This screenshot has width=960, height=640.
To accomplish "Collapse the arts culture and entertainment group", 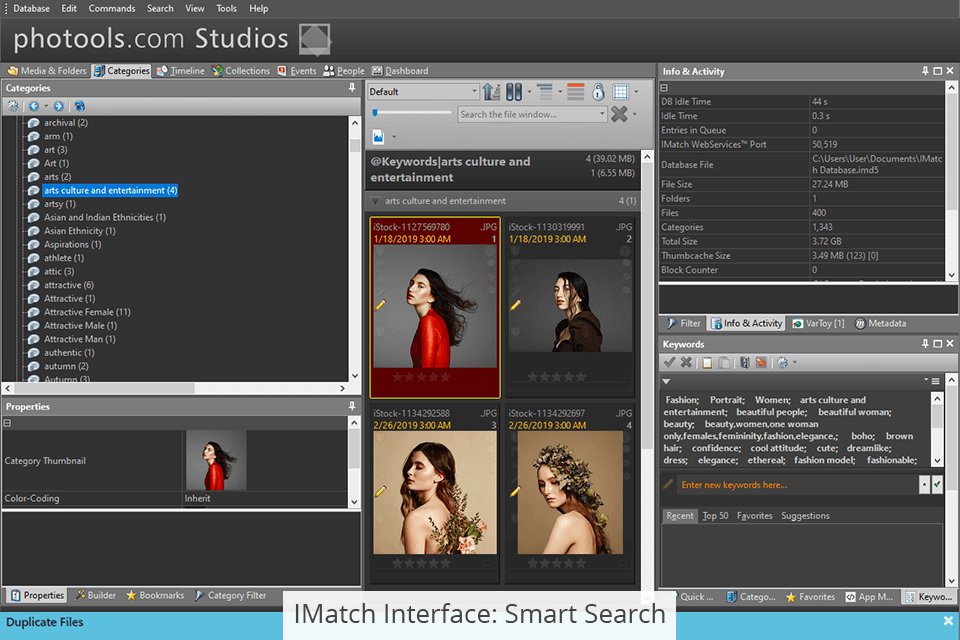I will coord(375,201).
